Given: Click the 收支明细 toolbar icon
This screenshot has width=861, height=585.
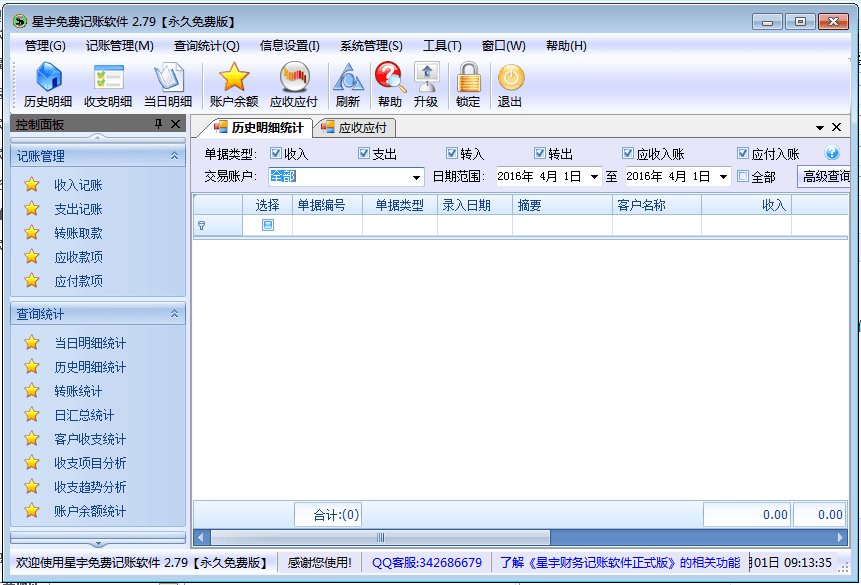Looking at the screenshot, I should point(108,85).
